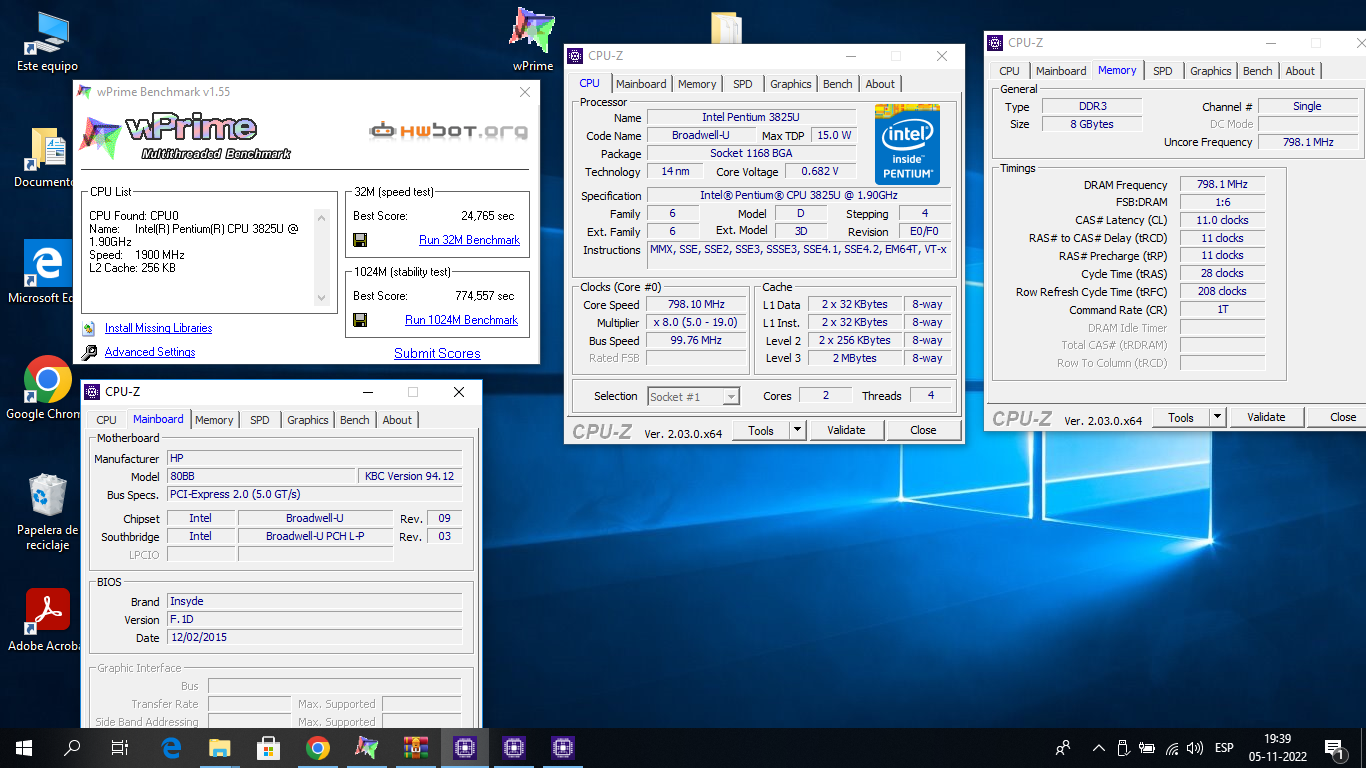Open Papelera de reciclaje on the desktop
This screenshot has height=768, width=1366.
47,512
